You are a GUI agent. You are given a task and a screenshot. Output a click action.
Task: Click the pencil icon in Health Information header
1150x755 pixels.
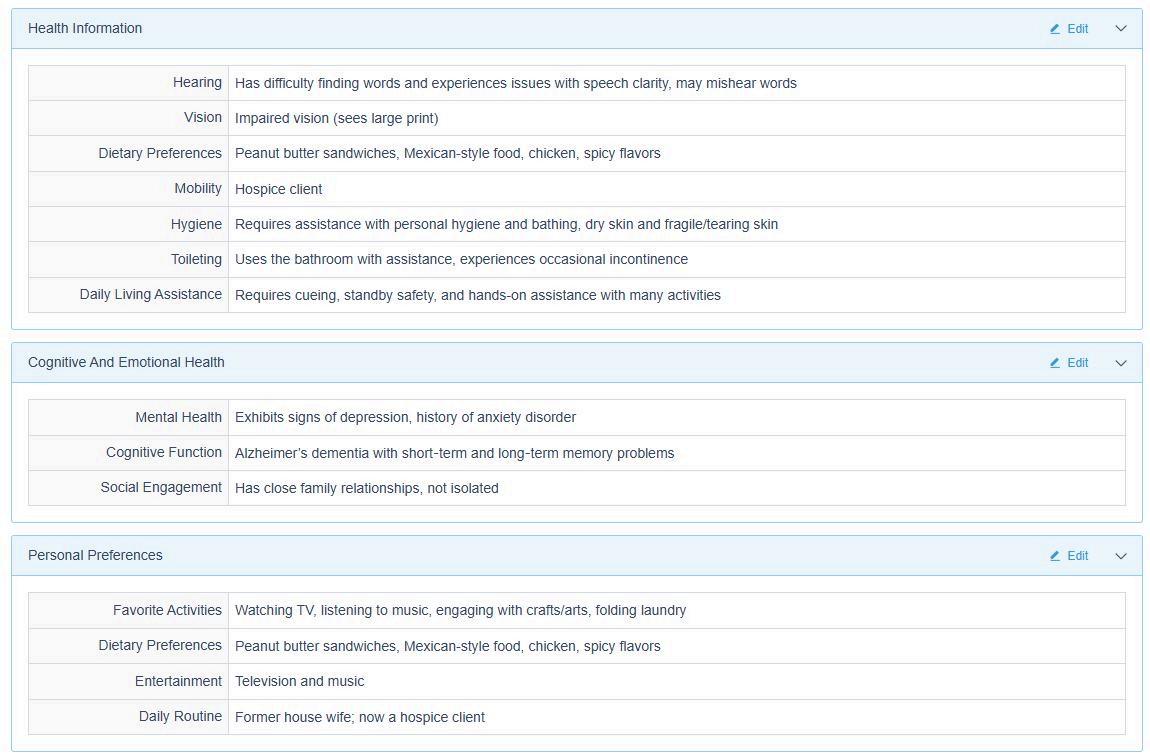coord(1055,29)
